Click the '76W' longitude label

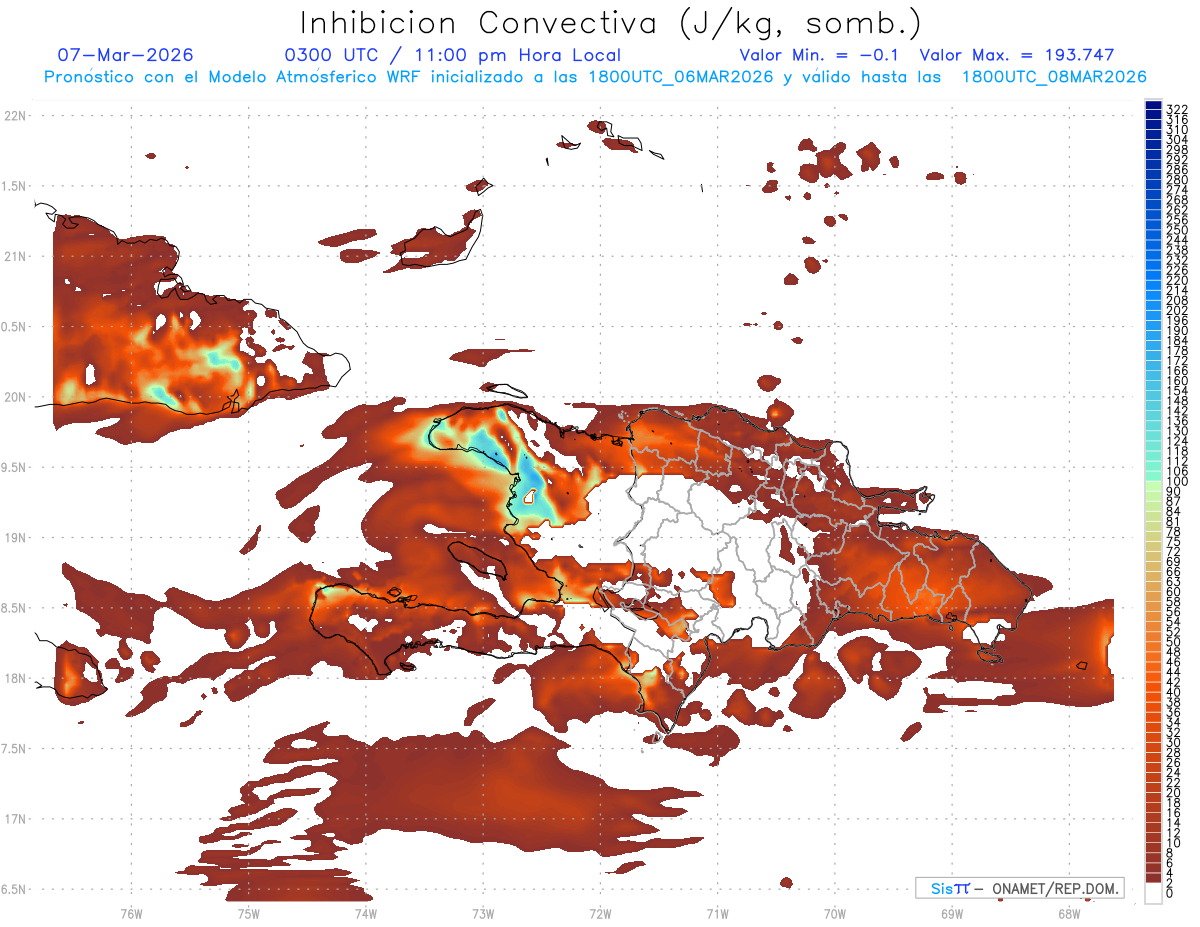click(131, 913)
